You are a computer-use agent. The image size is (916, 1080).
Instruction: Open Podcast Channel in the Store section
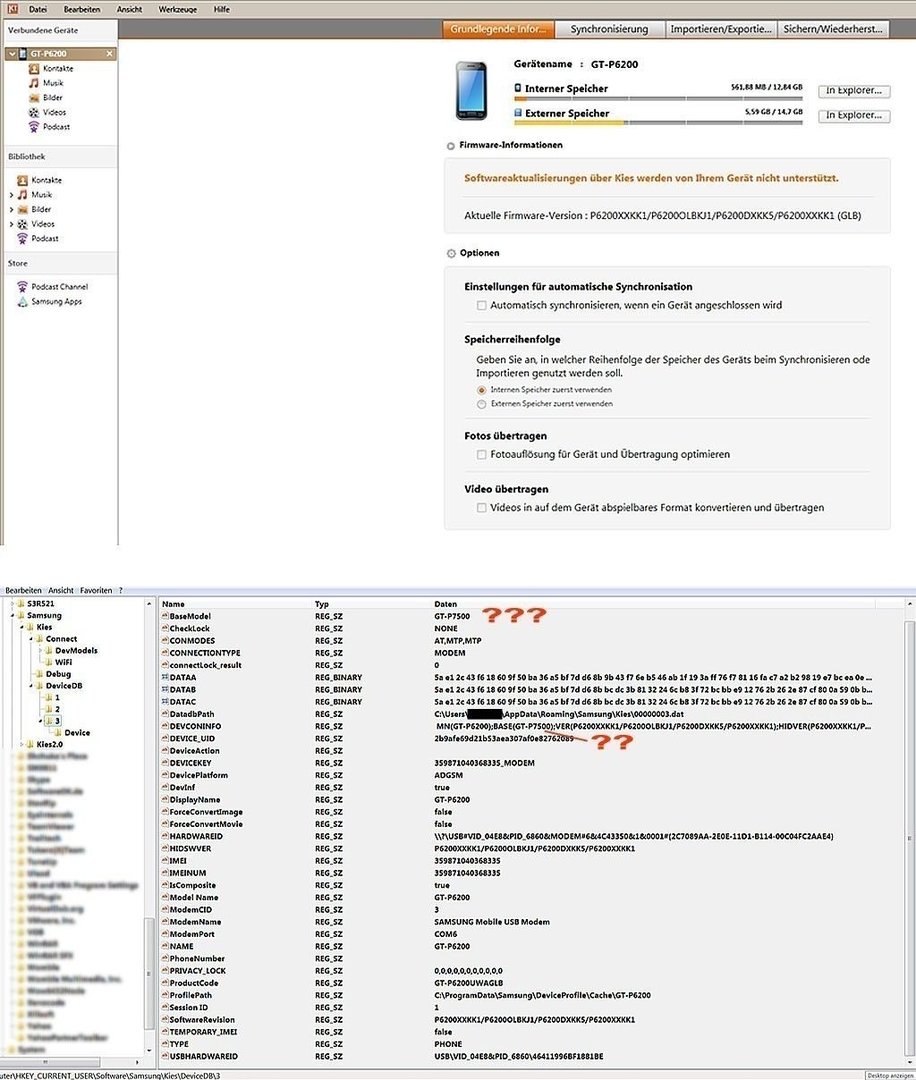tap(52, 287)
